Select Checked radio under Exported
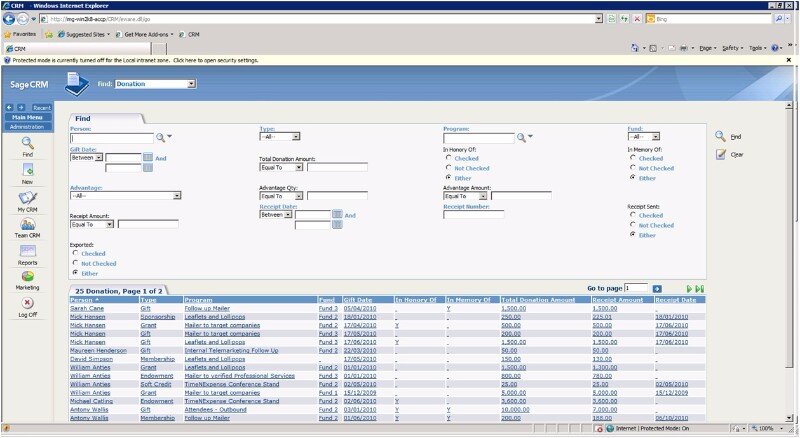This screenshot has width=800, height=438. (74, 254)
